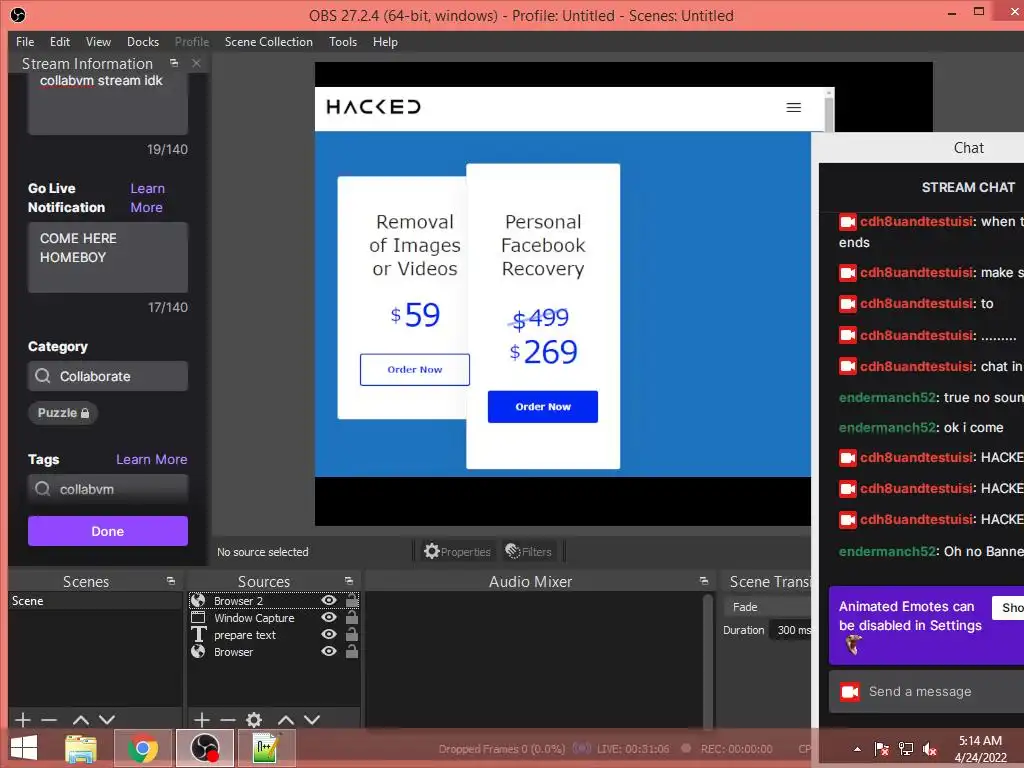Image resolution: width=1024 pixels, height=768 pixels.
Task: Click Order Now under $59 plan
Action: (415, 370)
